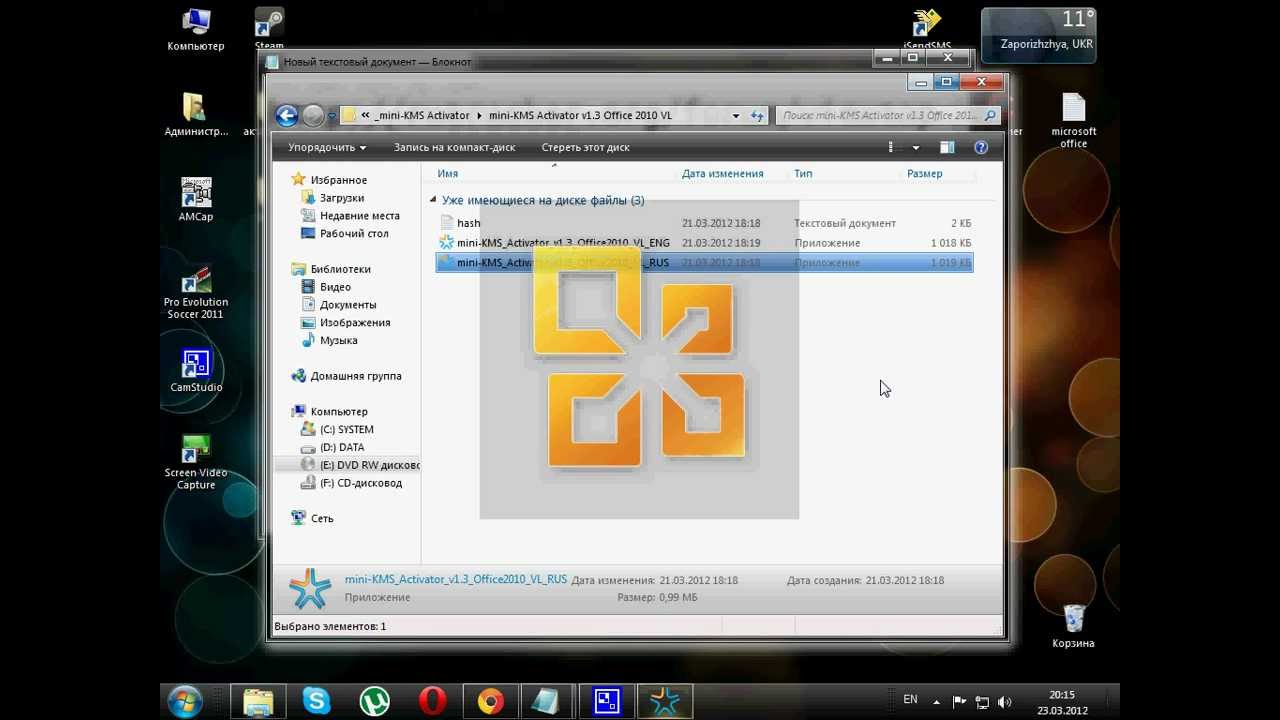Click the weather gadget Zaporizhzhya

1038,35
